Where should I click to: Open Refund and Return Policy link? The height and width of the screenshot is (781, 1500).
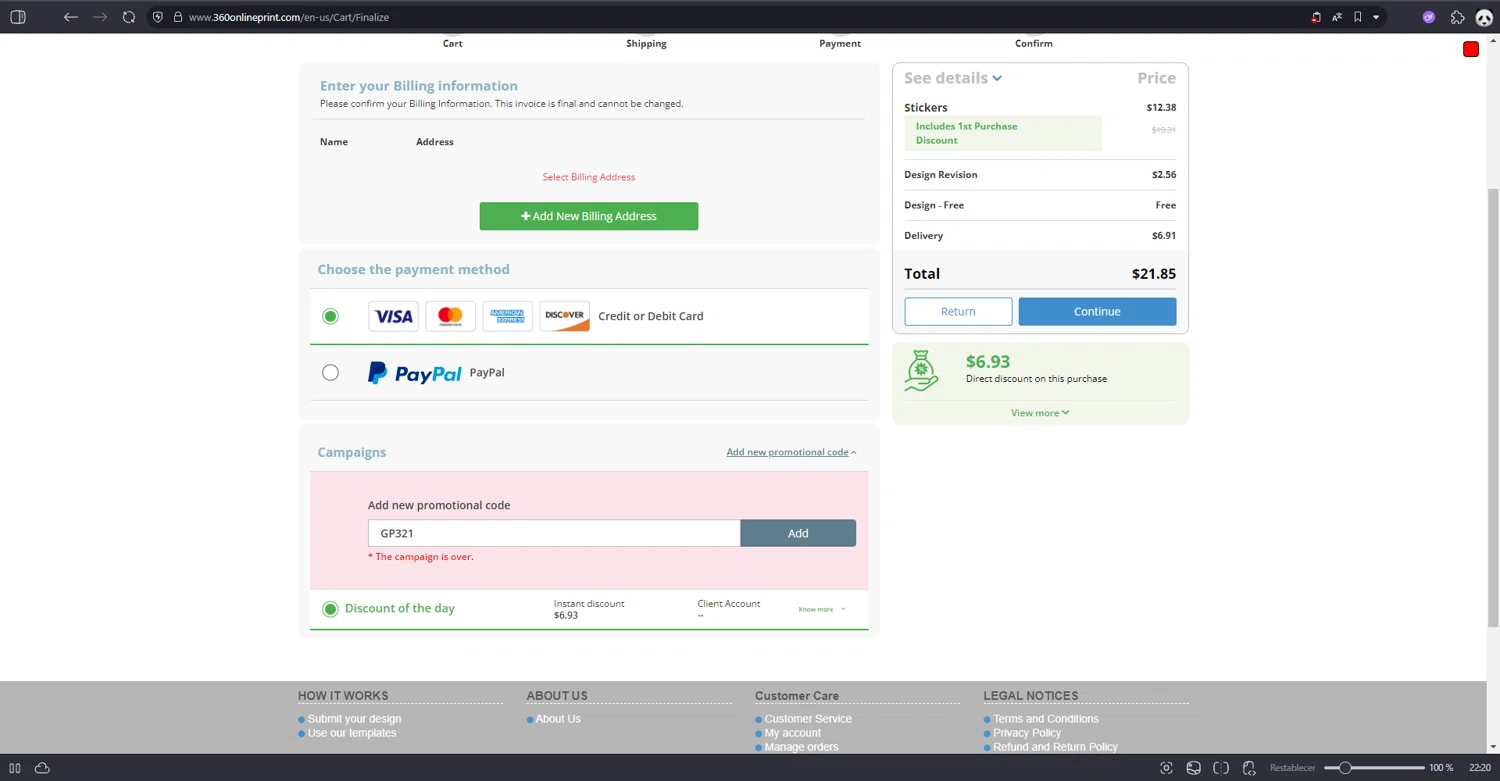(x=1056, y=747)
